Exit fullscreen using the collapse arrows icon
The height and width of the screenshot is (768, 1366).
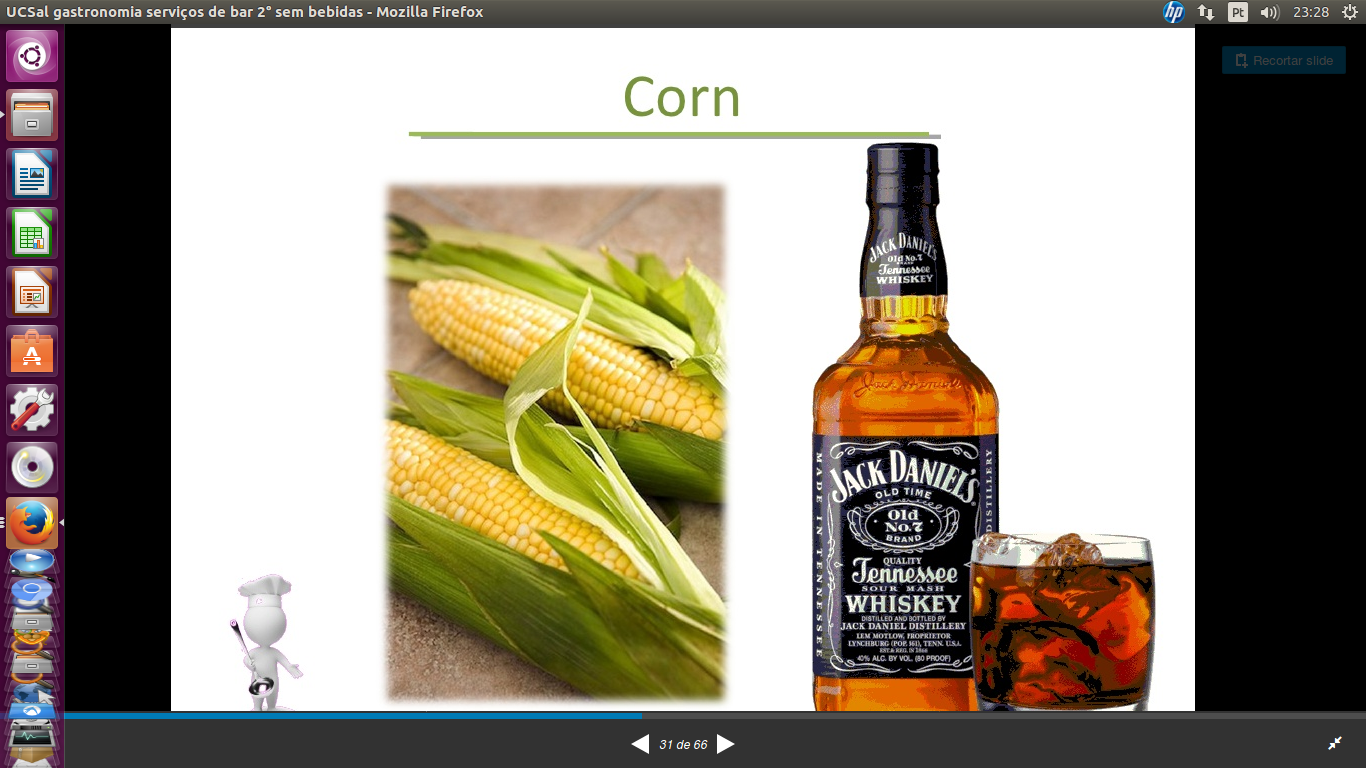point(1334,743)
